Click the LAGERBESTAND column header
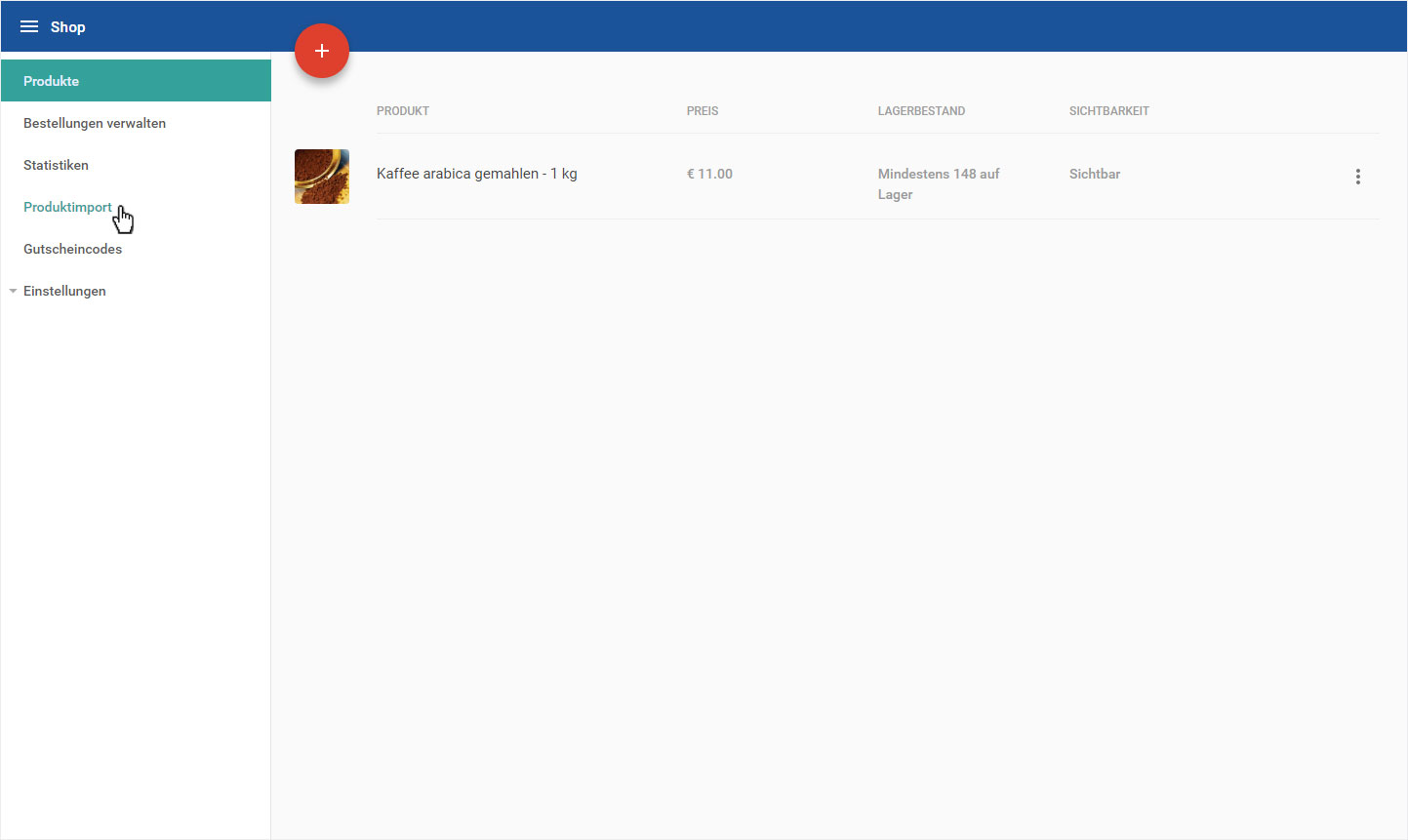 point(921,111)
